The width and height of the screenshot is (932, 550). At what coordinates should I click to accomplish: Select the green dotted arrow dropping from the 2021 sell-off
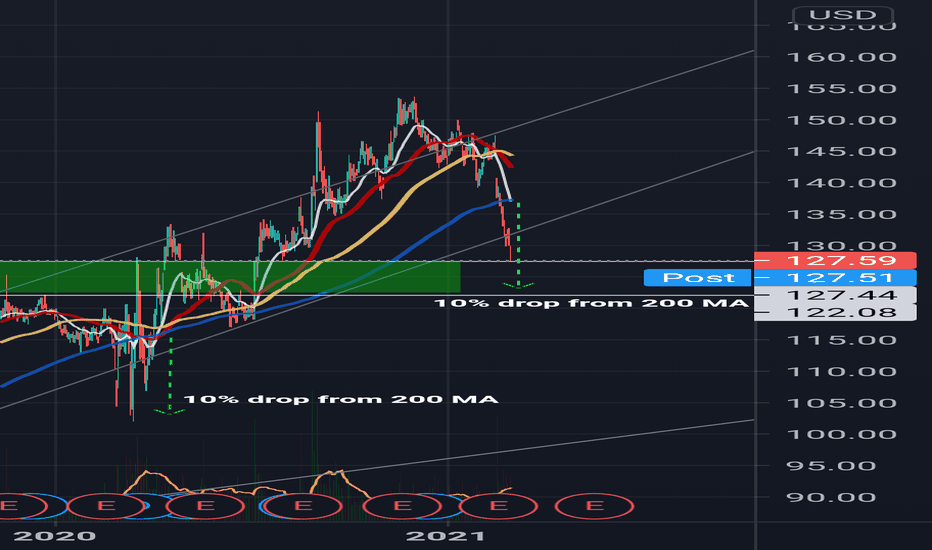[519, 245]
